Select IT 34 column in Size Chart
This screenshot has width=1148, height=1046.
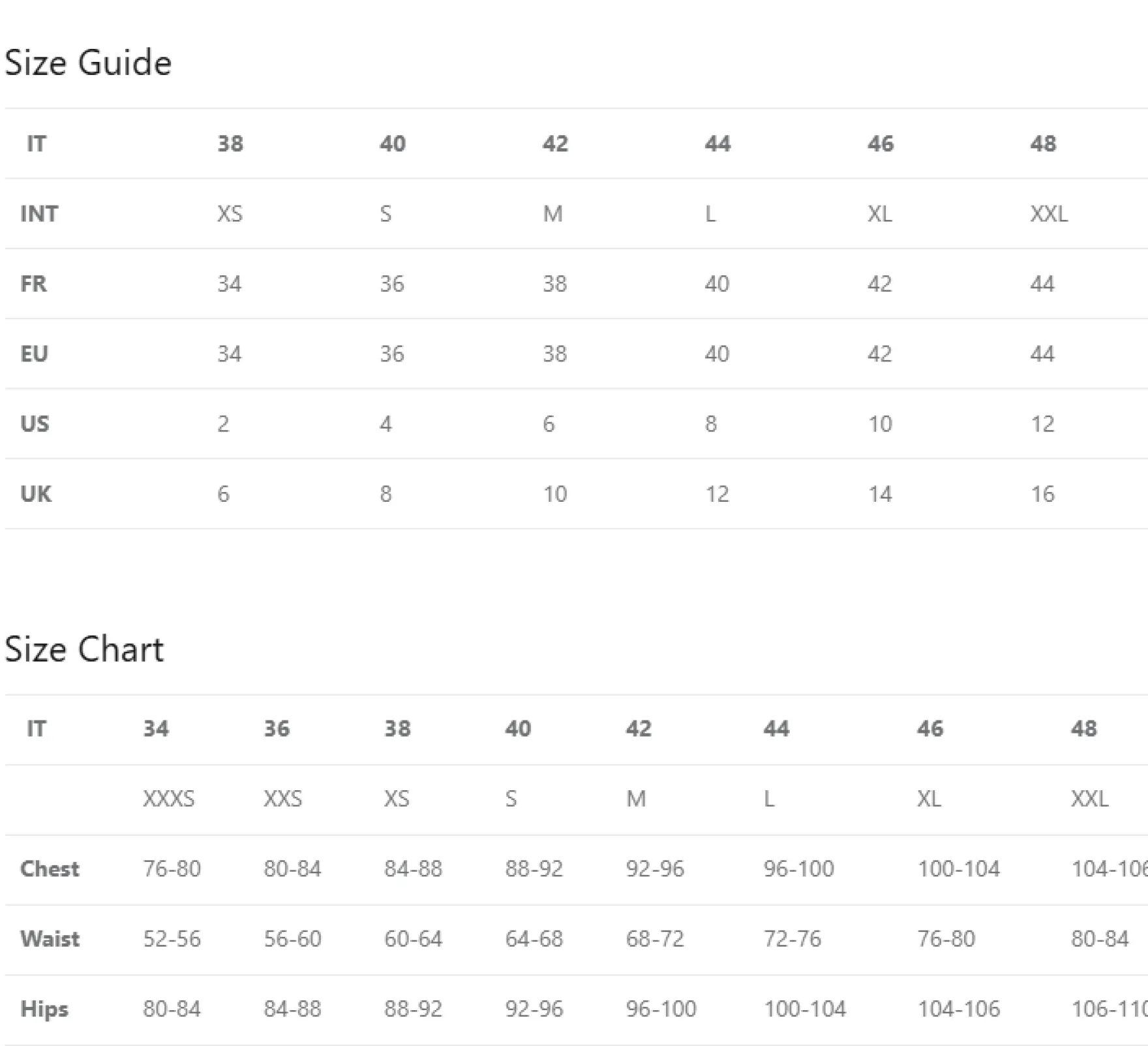coord(156,728)
